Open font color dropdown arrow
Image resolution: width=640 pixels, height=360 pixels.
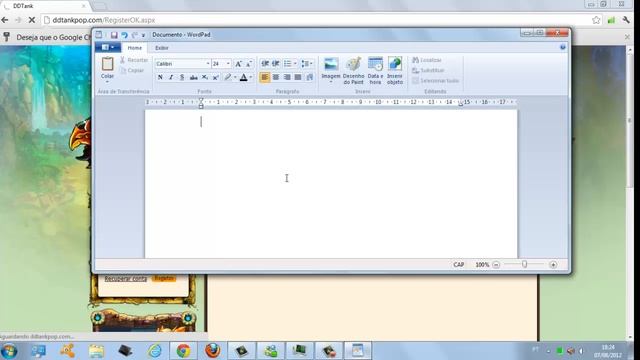coord(251,77)
